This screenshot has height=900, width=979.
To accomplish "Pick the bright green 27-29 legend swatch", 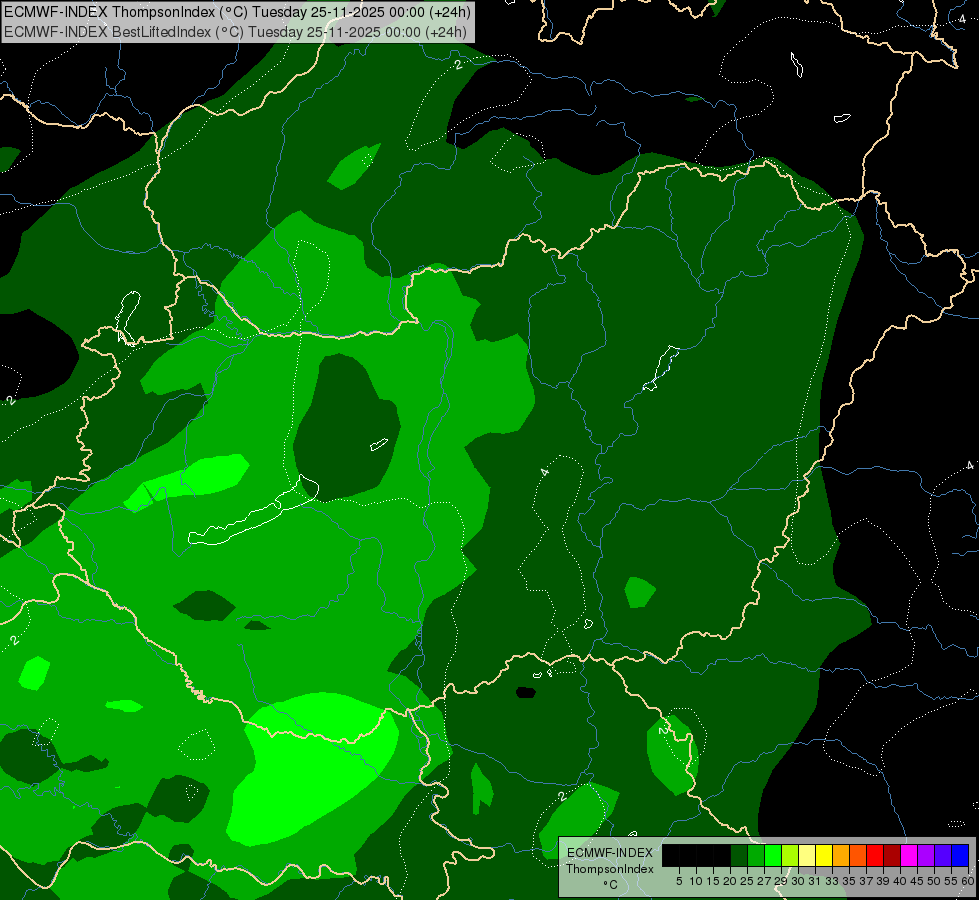I will tap(773, 855).
